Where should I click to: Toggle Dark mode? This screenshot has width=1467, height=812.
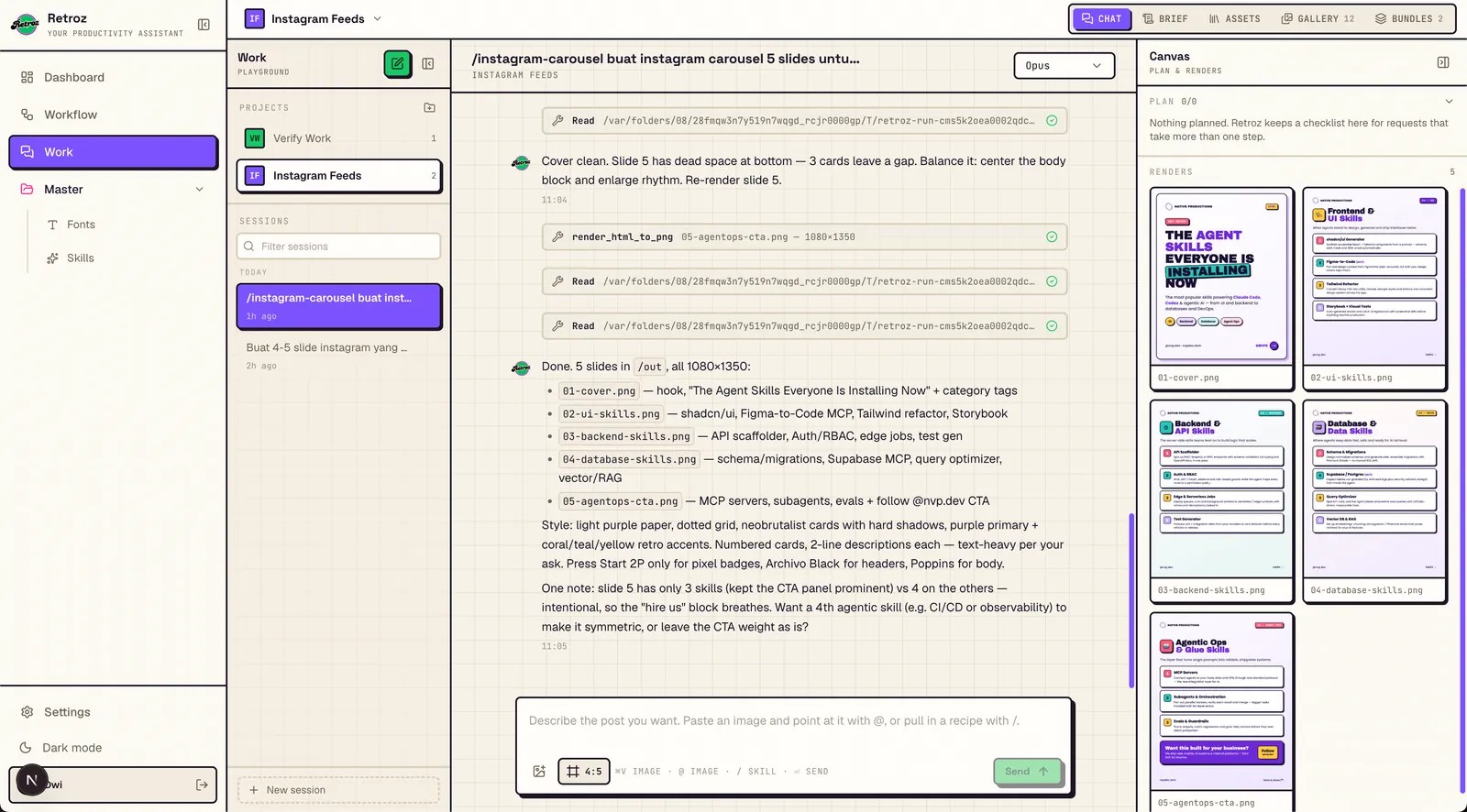114,748
